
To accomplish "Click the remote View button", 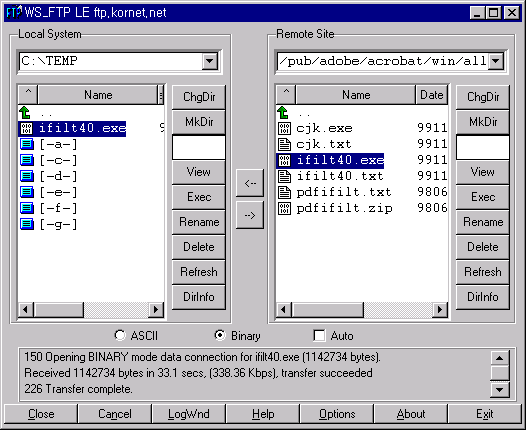I will click(x=483, y=172).
